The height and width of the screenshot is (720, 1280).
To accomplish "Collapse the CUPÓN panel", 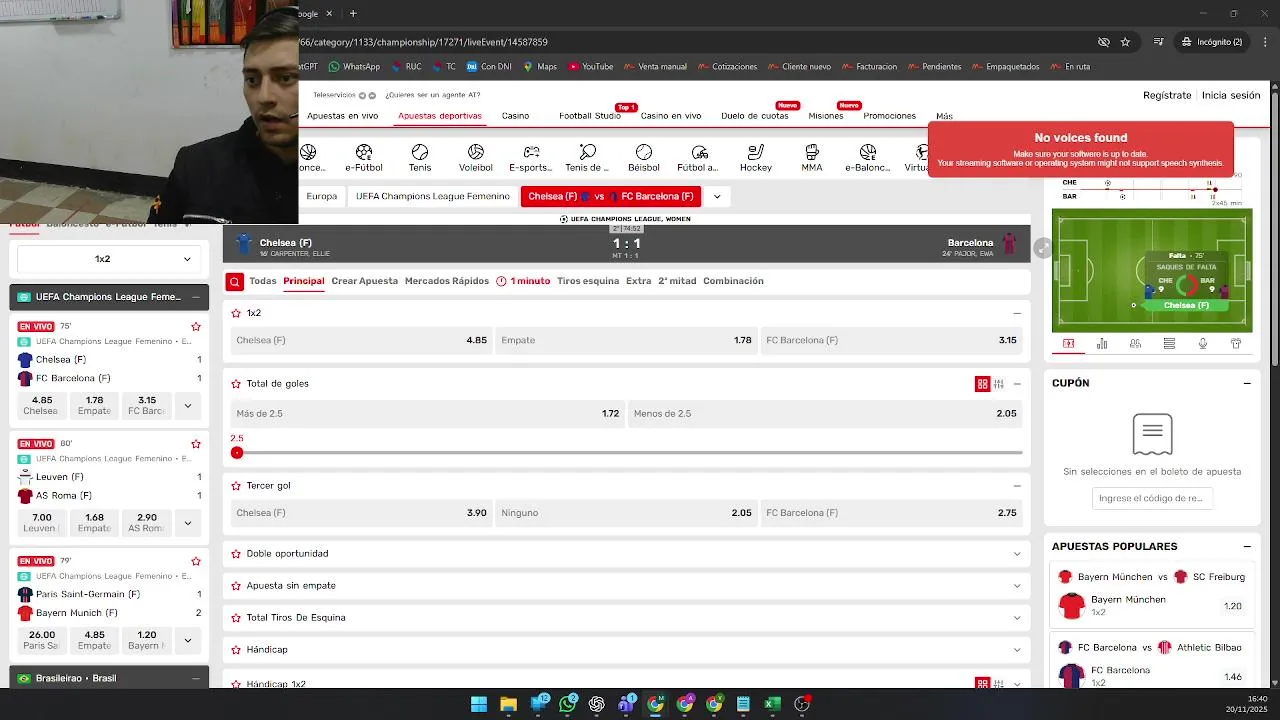I will tap(1247, 383).
